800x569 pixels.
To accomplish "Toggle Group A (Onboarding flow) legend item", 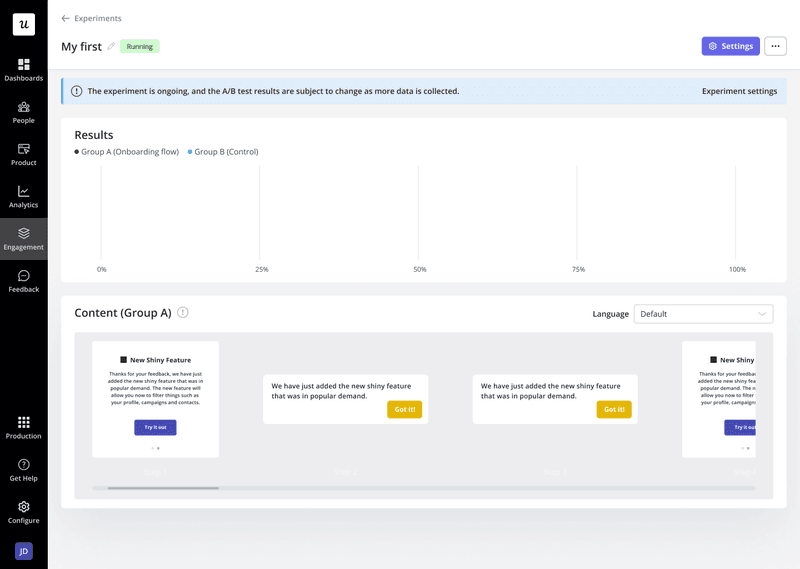I will 127,152.
